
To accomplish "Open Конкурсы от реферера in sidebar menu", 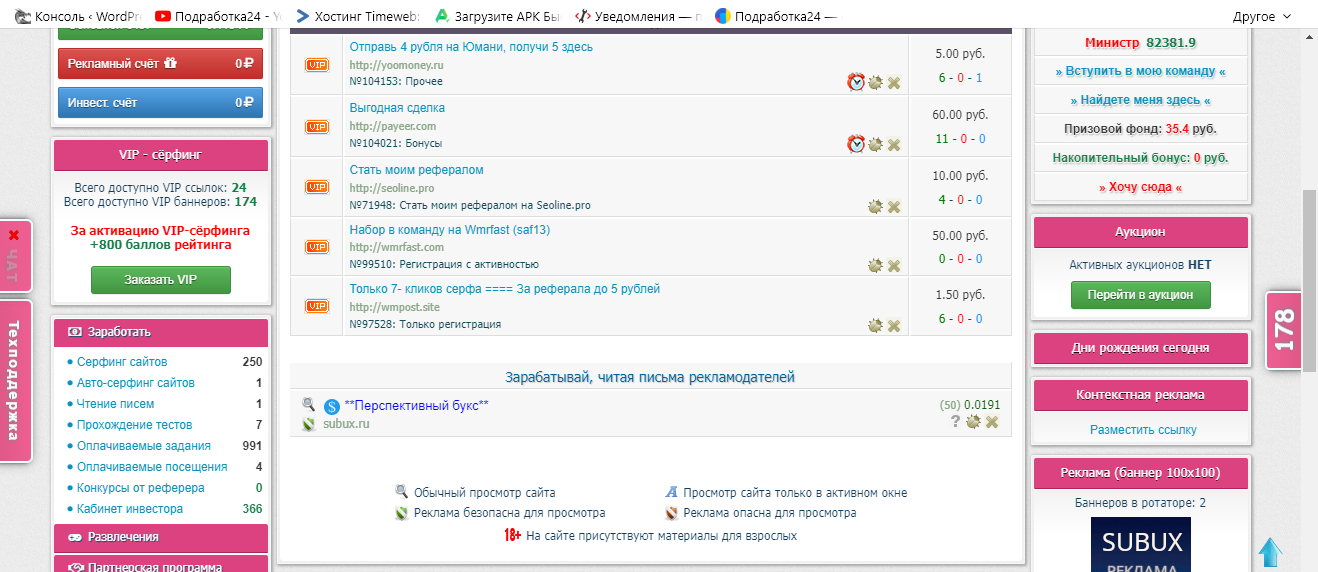I will pos(141,488).
